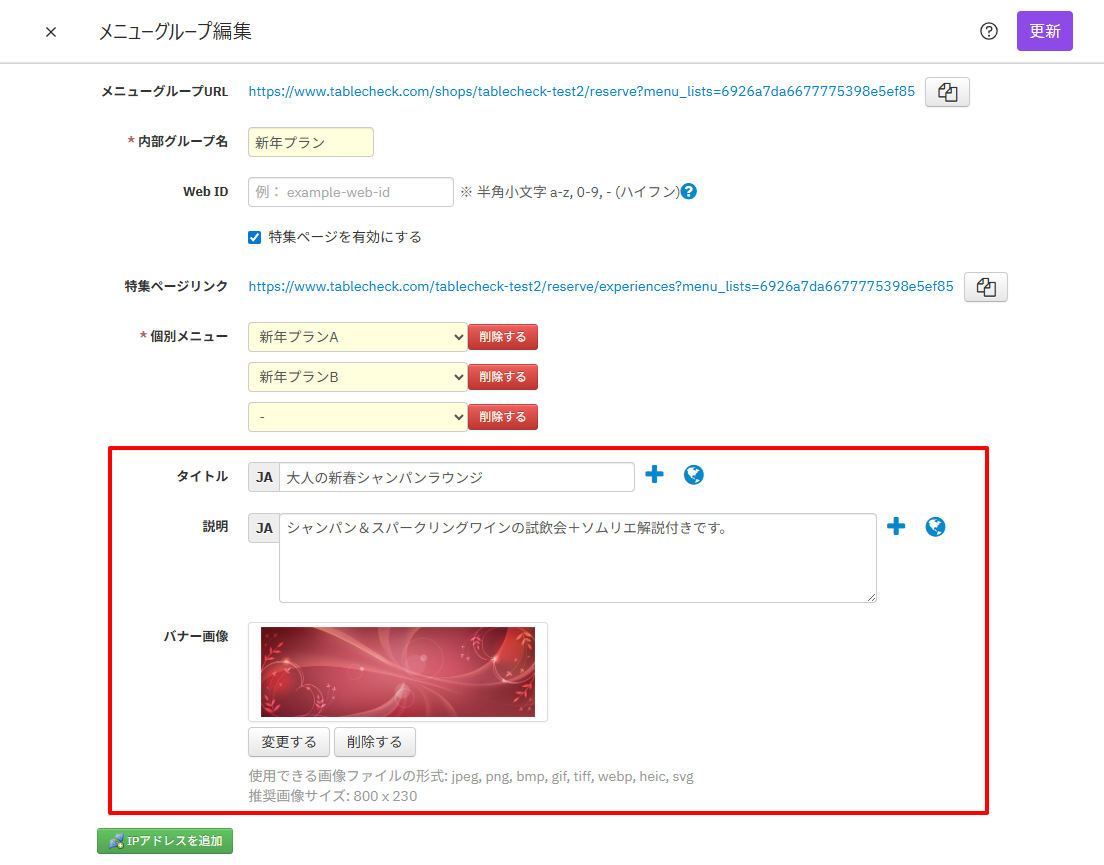Add a language to タイトル with plus icon
Viewport: 1104px width, 865px height.
655,474
